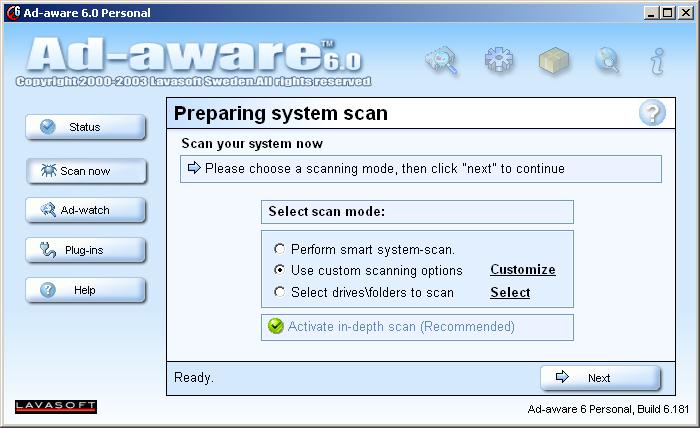Image resolution: width=700 pixels, height=428 pixels.
Task: Maximize the Ad-aware window
Action: coord(667,13)
